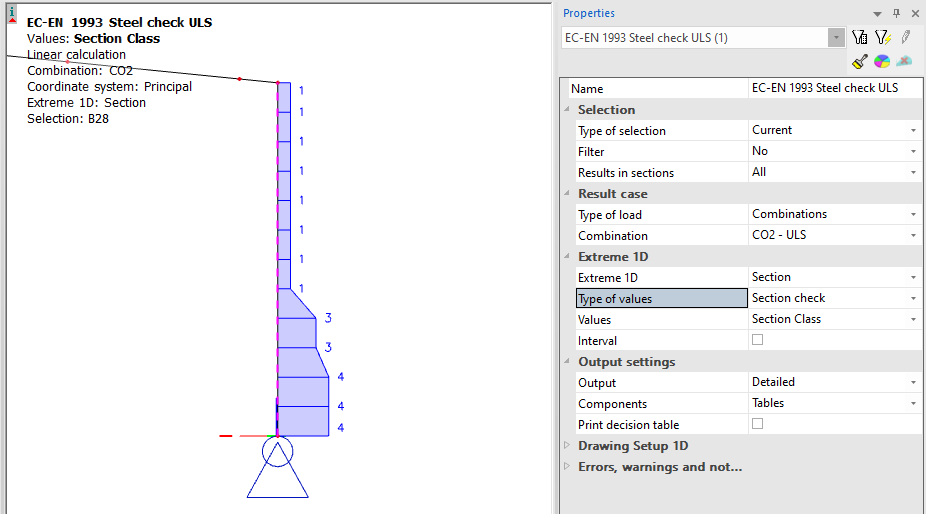Image resolution: width=926 pixels, height=514 pixels.
Task: Open the Results in sections dropdown
Action: point(913,173)
